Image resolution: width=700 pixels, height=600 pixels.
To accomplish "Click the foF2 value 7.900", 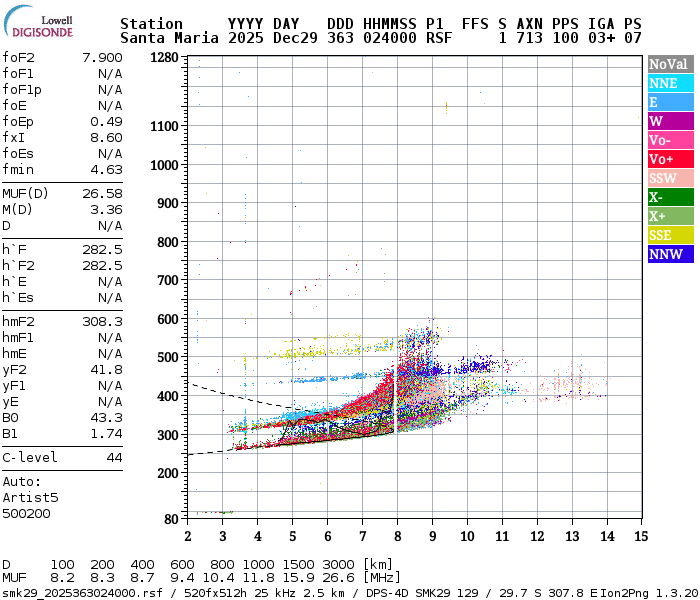I will coord(102,58).
